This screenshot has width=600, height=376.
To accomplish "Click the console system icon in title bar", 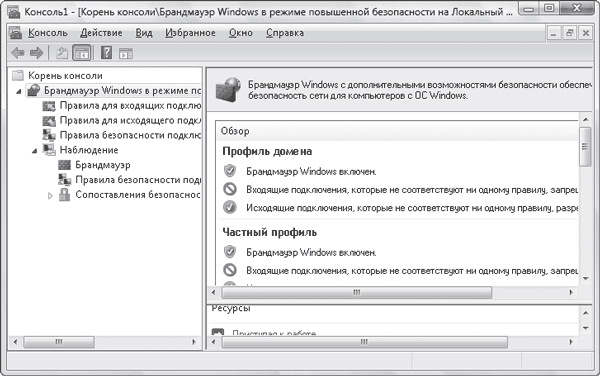I will click(x=14, y=12).
